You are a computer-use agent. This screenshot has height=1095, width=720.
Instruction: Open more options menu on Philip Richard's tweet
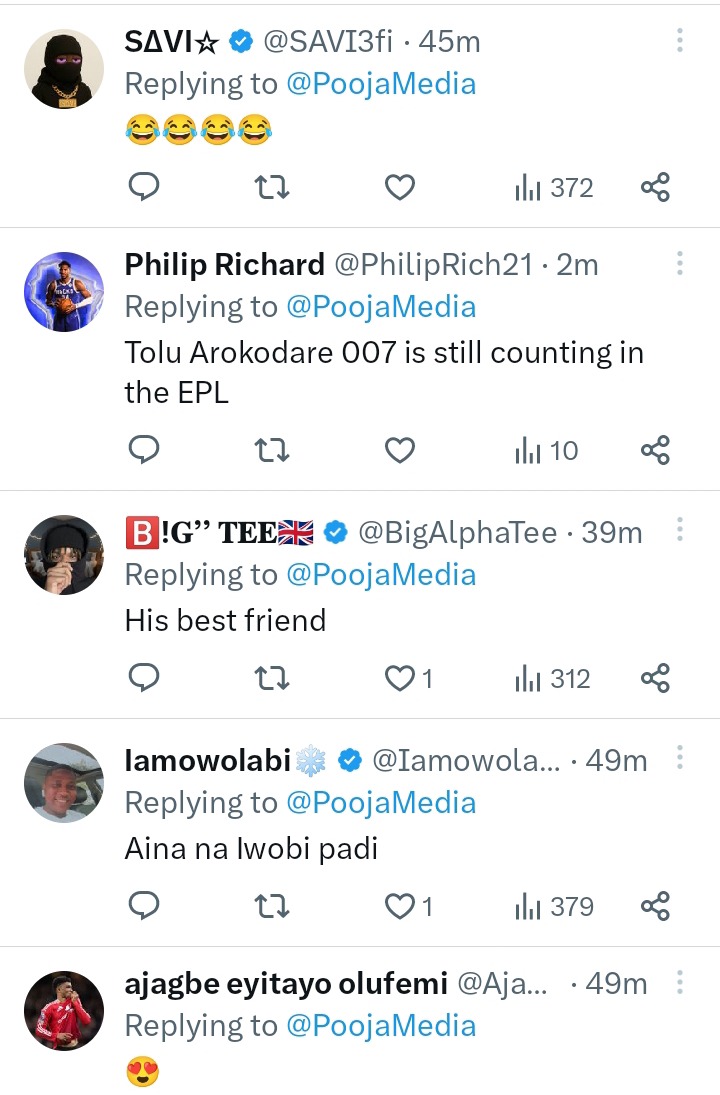pos(680,264)
